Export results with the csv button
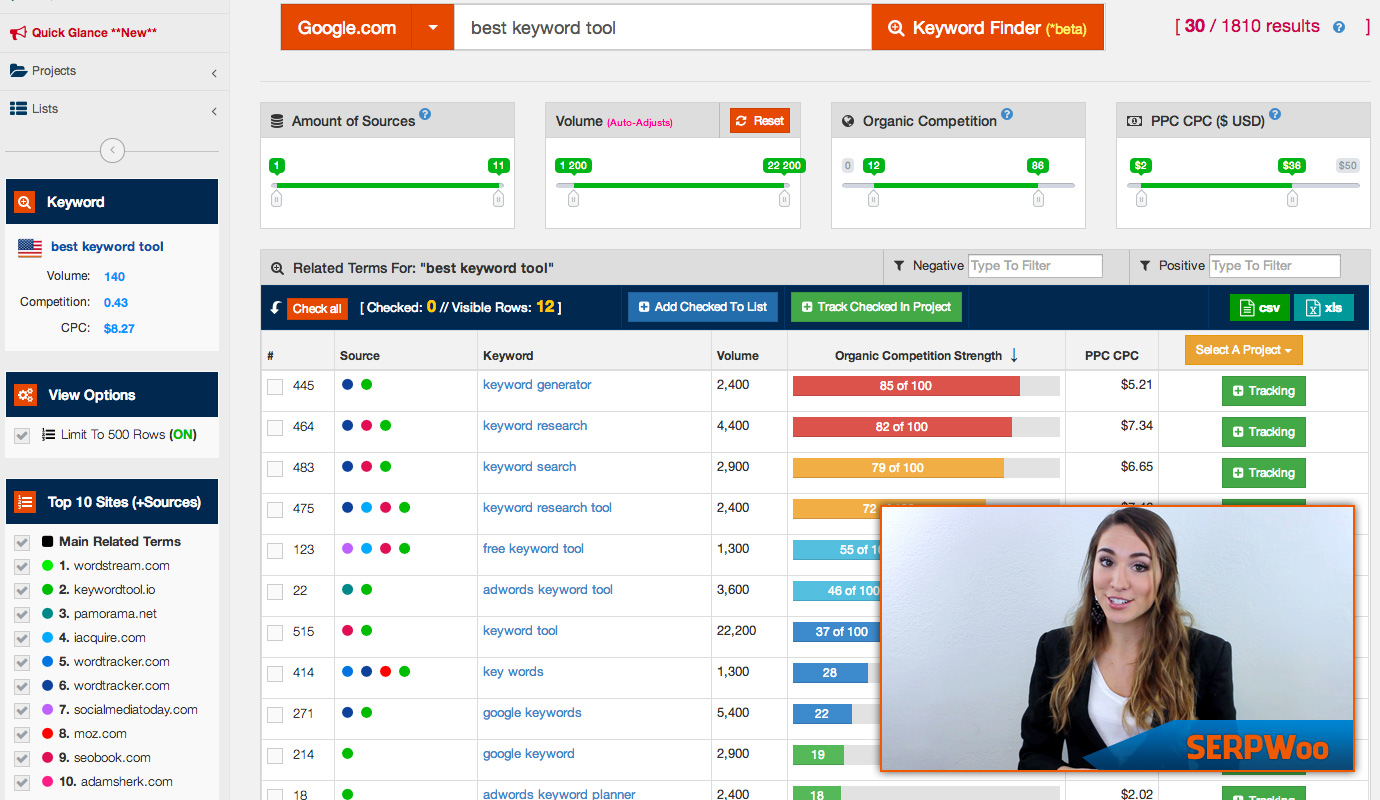Viewport: 1380px width, 800px height. tap(1259, 308)
